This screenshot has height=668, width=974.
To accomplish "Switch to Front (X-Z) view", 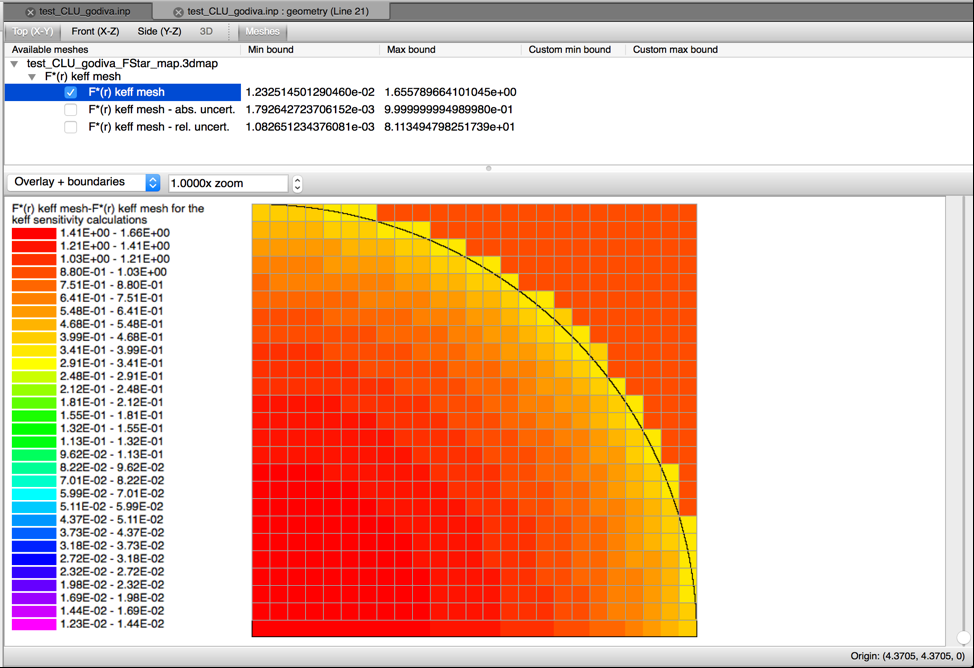I will [95, 31].
